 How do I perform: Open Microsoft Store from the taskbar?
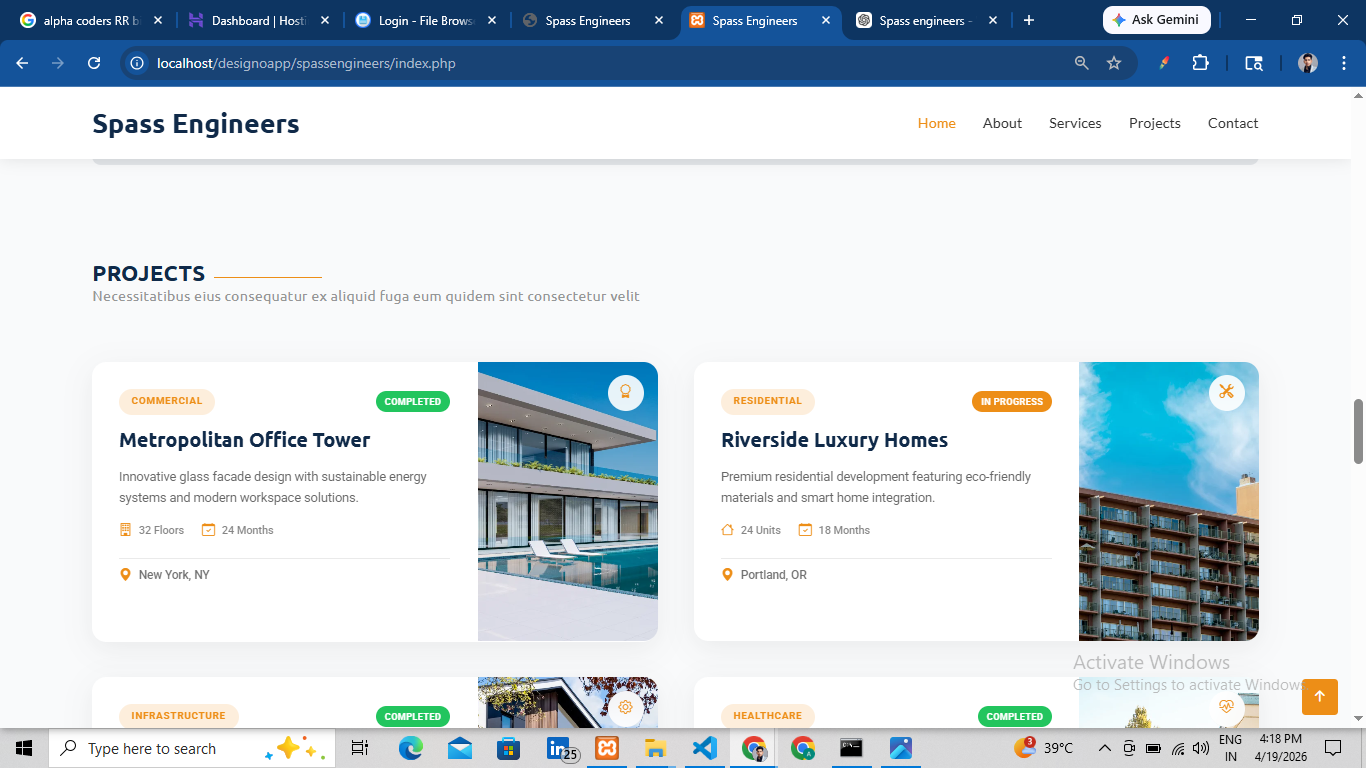pyautogui.click(x=509, y=748)
